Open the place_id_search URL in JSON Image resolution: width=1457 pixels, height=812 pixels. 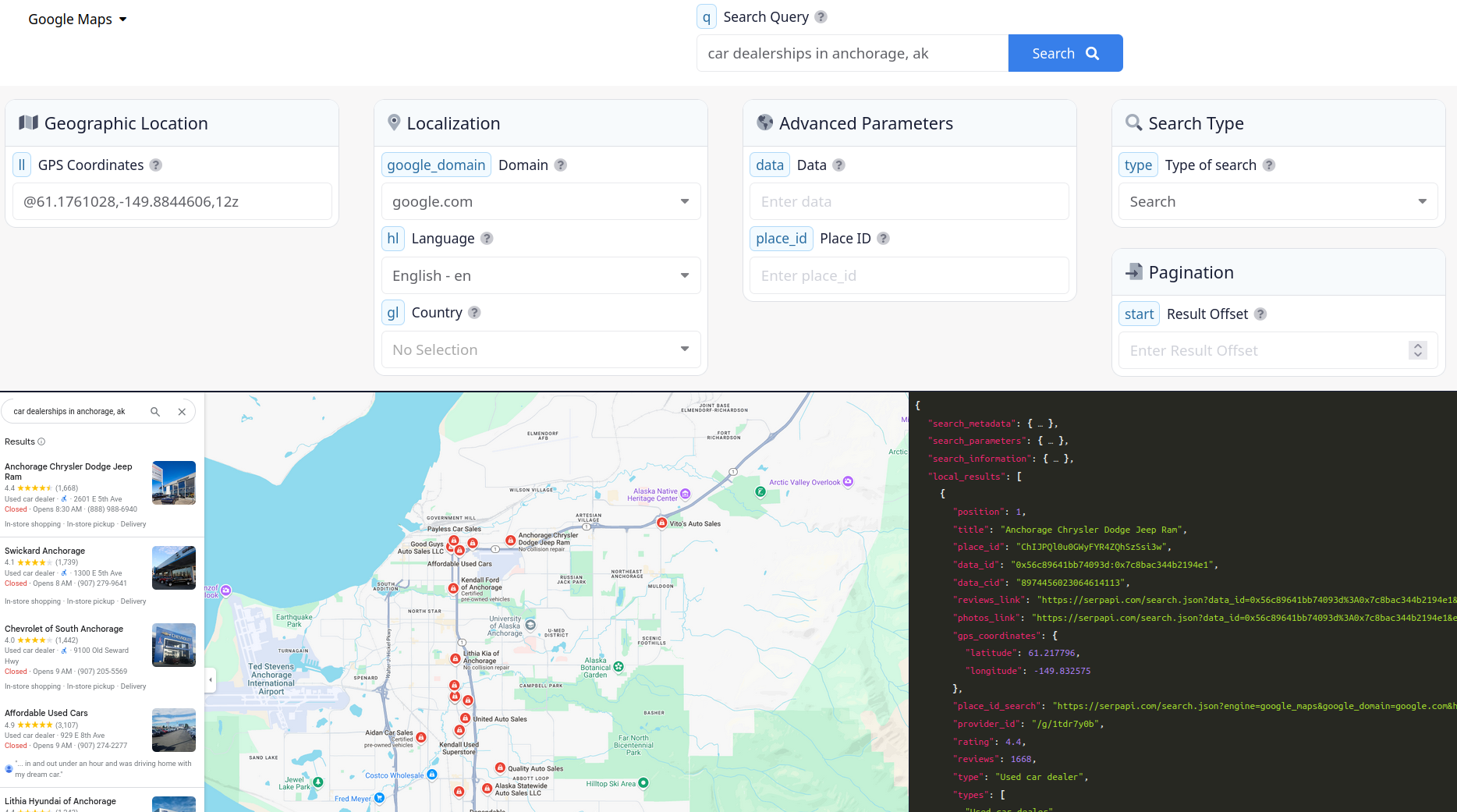(x=1255, y=706)
